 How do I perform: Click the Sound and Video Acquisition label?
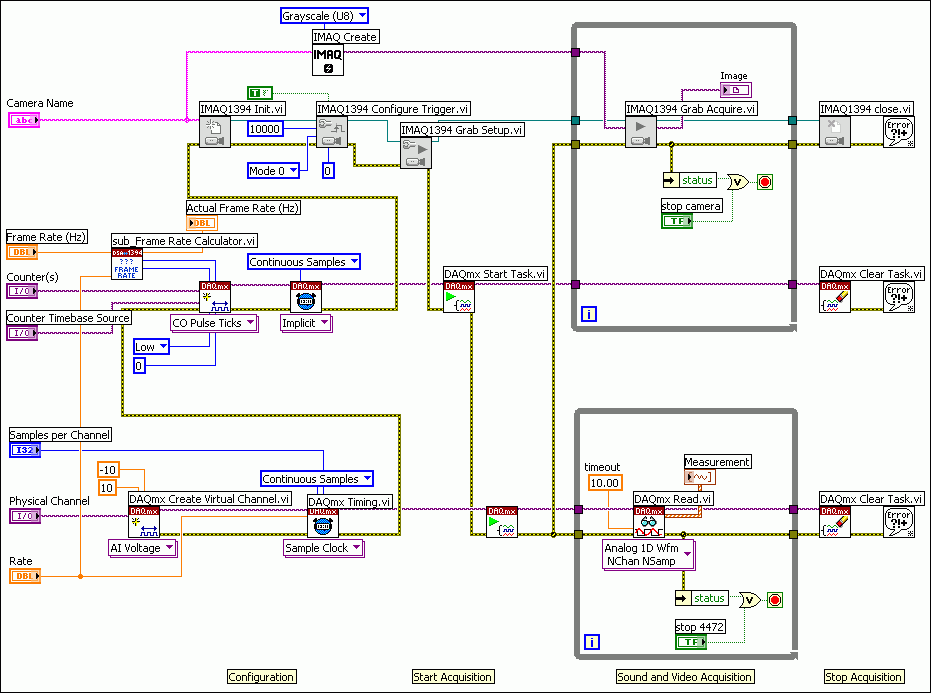click(x=684, y=677)
